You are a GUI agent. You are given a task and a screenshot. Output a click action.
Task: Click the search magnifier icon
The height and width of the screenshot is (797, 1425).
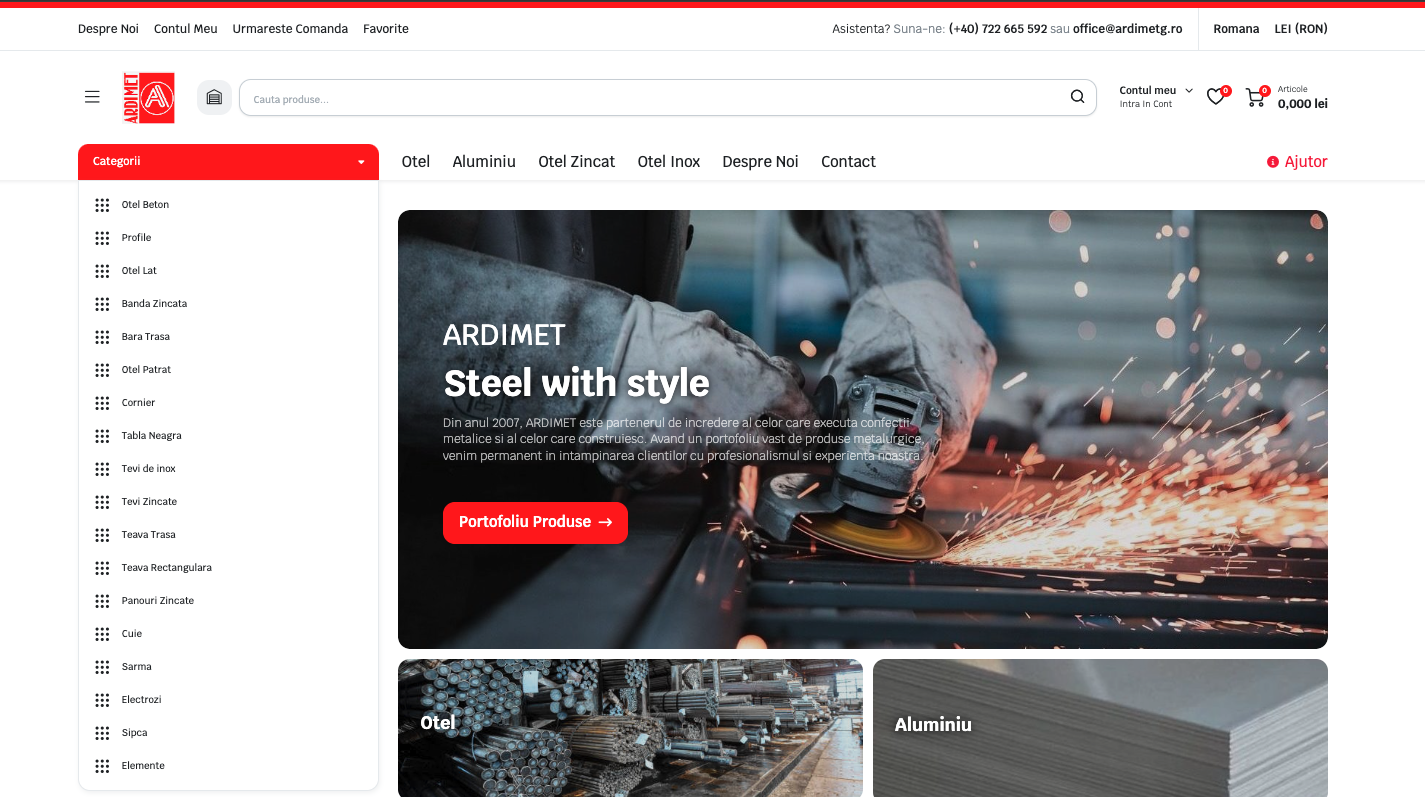[1077, 97]
